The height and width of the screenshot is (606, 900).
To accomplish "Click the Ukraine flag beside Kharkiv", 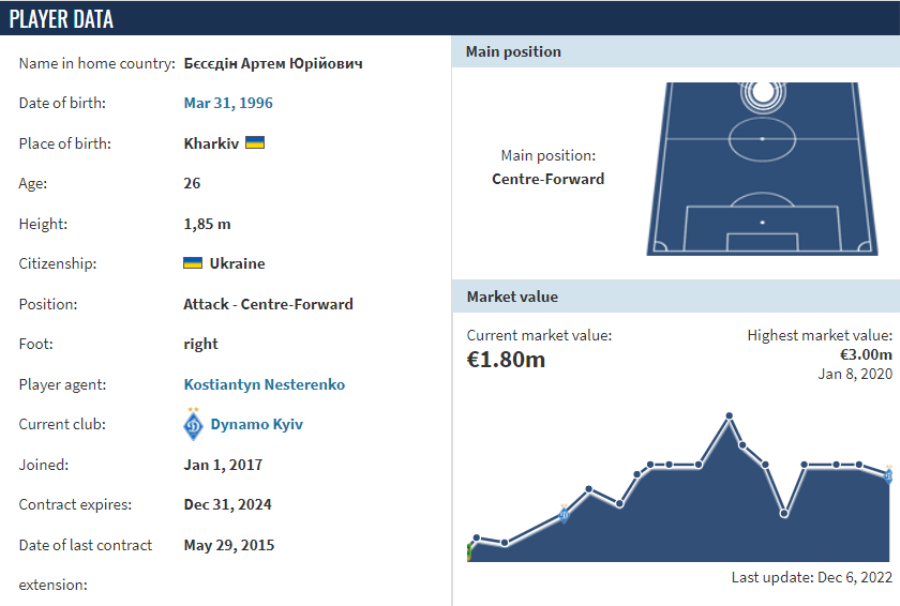I will tap(255, 143).
